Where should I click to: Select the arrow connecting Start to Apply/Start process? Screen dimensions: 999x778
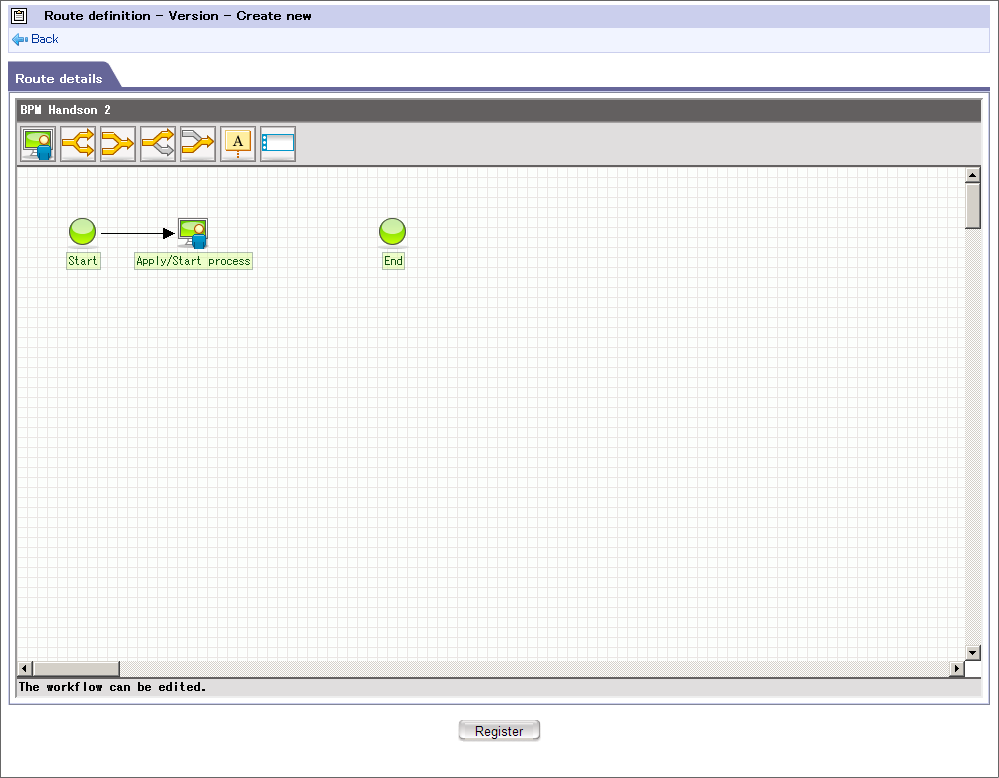(x=138, y=233)
